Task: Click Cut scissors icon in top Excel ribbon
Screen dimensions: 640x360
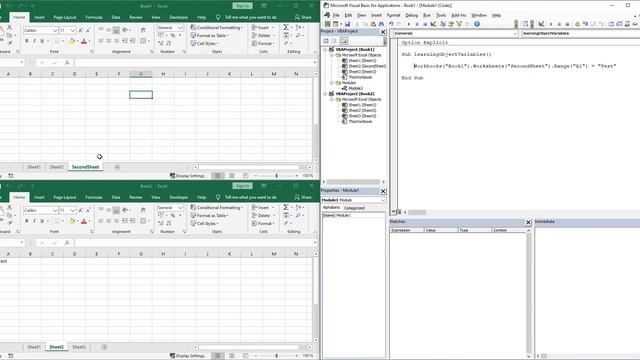Action: pos(9,27)
